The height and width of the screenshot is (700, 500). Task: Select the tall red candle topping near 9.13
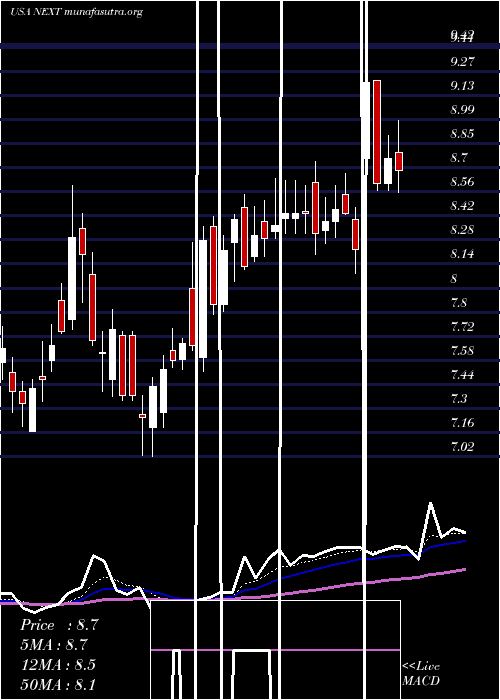(377, 132)
